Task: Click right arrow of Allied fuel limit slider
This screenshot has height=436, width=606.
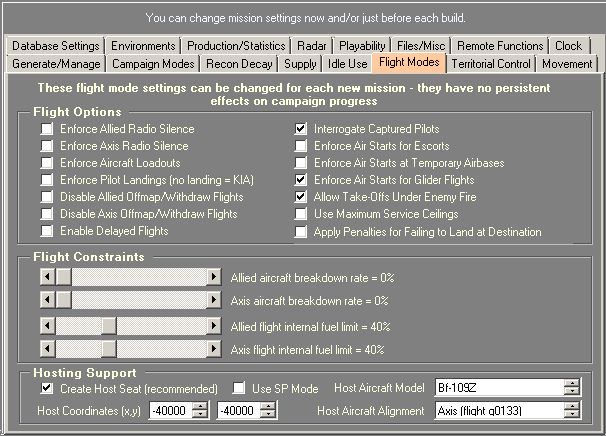Action: [214, 325]
